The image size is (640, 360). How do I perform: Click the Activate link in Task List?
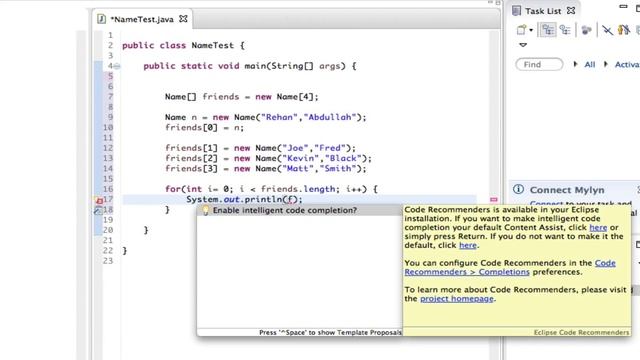point(627,64)
